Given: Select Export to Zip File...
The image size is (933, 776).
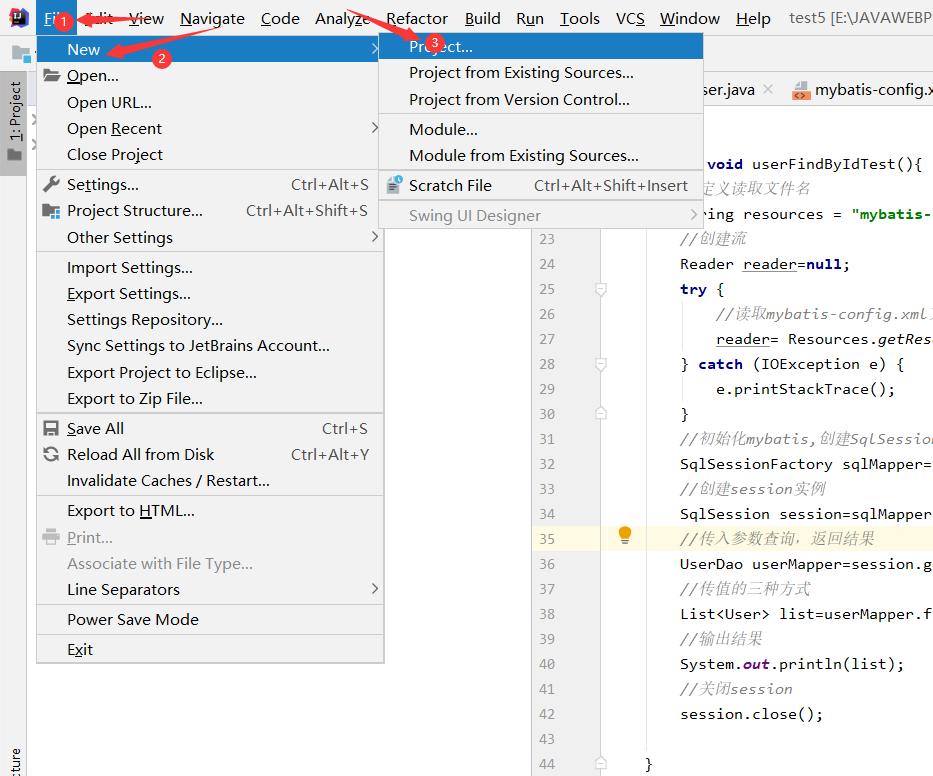Looking at the screenshot, I should click(x=210, y=399).
